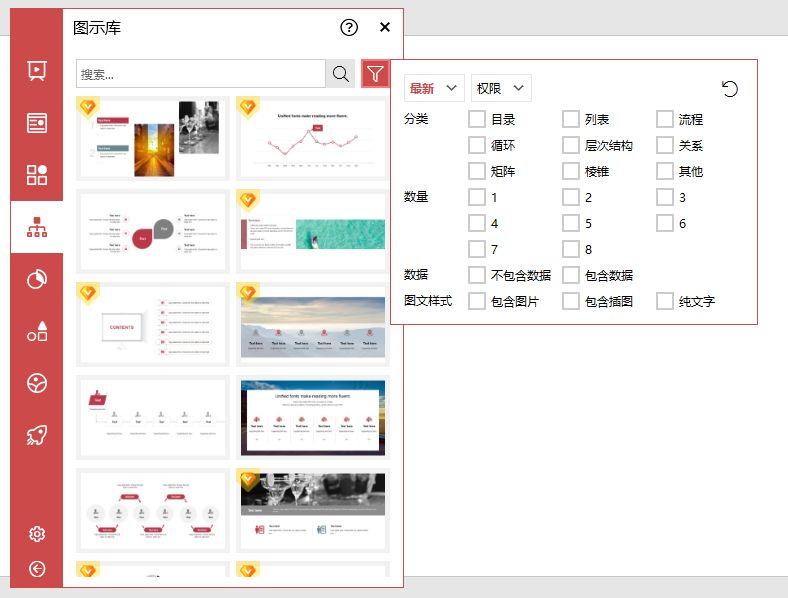The image size is (788, 598).
Task: Open help question mark icon
Action: pos(349,27)
